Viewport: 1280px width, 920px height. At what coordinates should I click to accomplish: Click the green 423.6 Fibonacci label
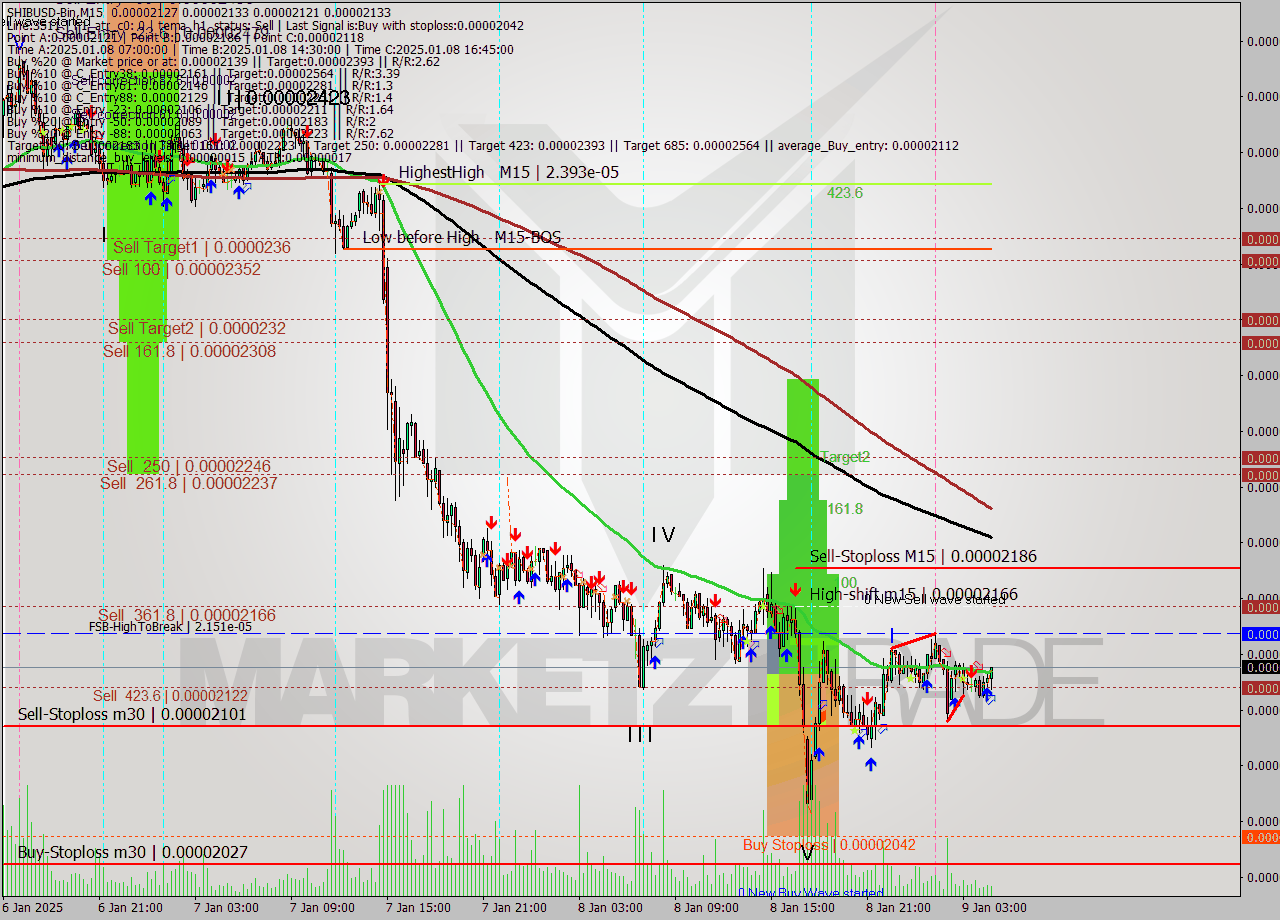pos(845,193)
